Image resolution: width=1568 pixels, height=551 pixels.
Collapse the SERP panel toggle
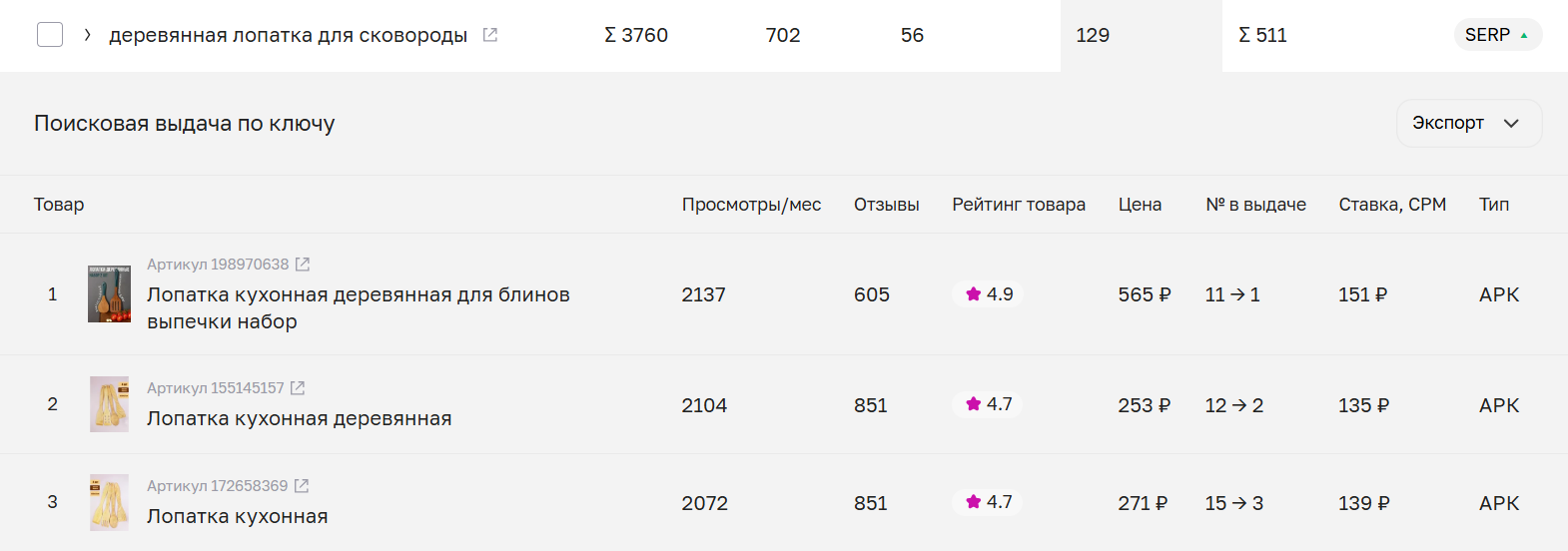point(1497,35)
